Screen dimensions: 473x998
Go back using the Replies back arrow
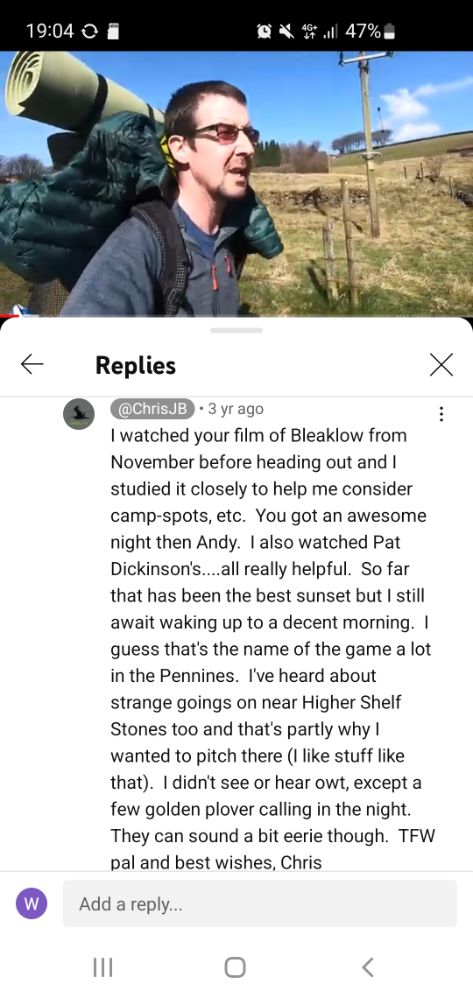32,364
